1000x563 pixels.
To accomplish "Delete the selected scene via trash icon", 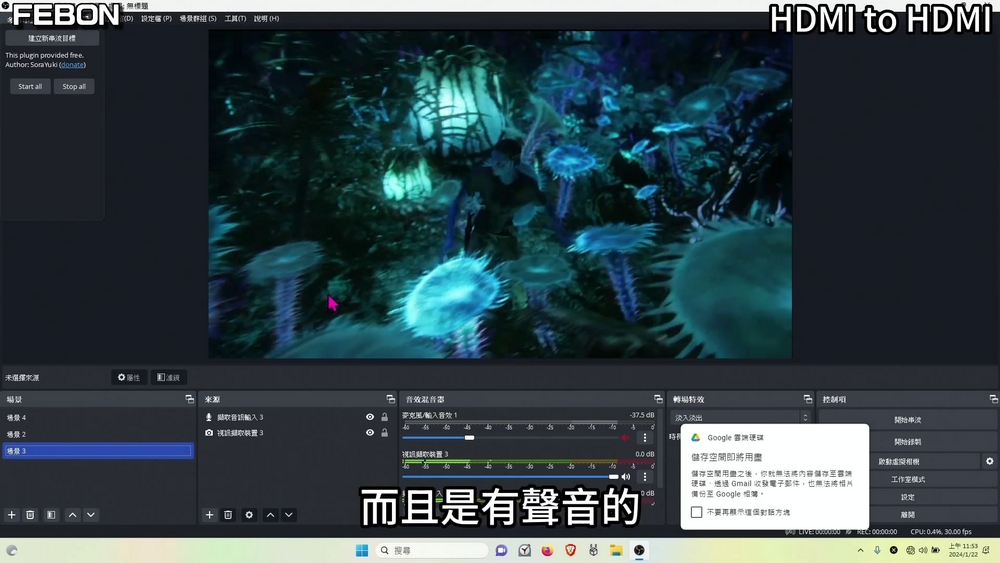I will tap(30, 515).
